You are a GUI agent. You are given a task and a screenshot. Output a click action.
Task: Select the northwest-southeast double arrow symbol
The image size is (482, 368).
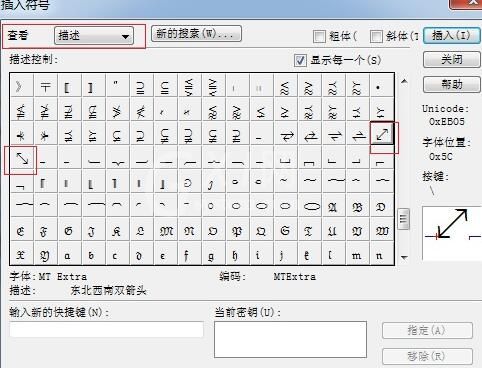(x=22, y=159)
